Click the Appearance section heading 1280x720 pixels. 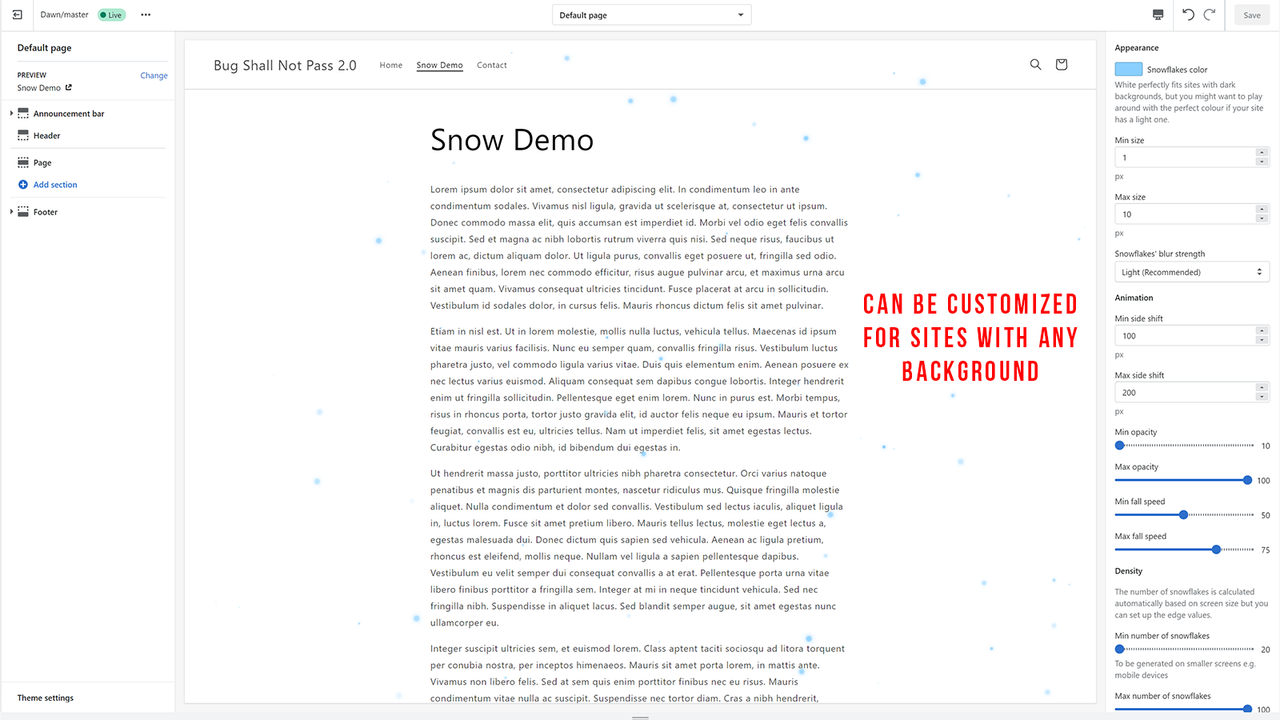[1137, 48]
